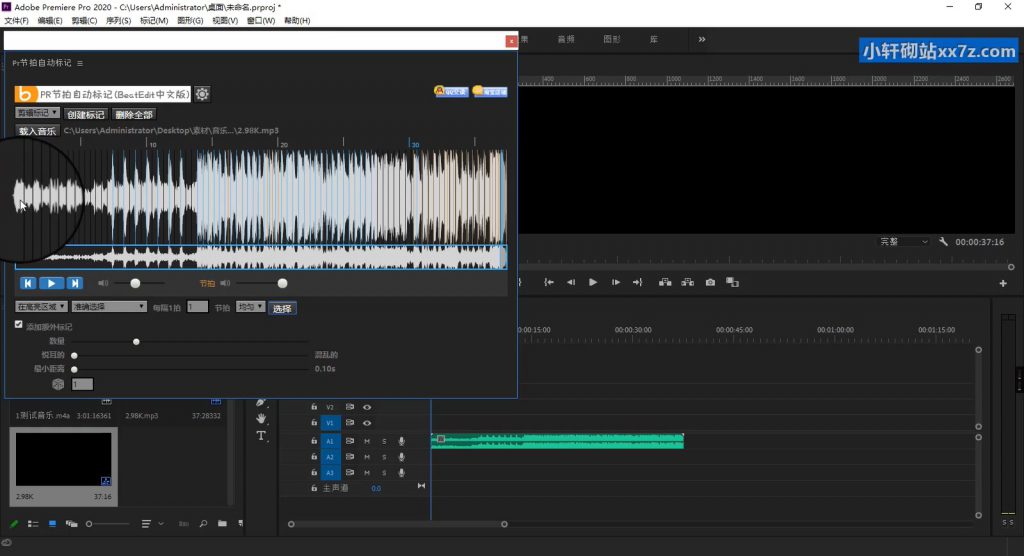Mute track A1
1024x556 pixels.
coord(367,441)
